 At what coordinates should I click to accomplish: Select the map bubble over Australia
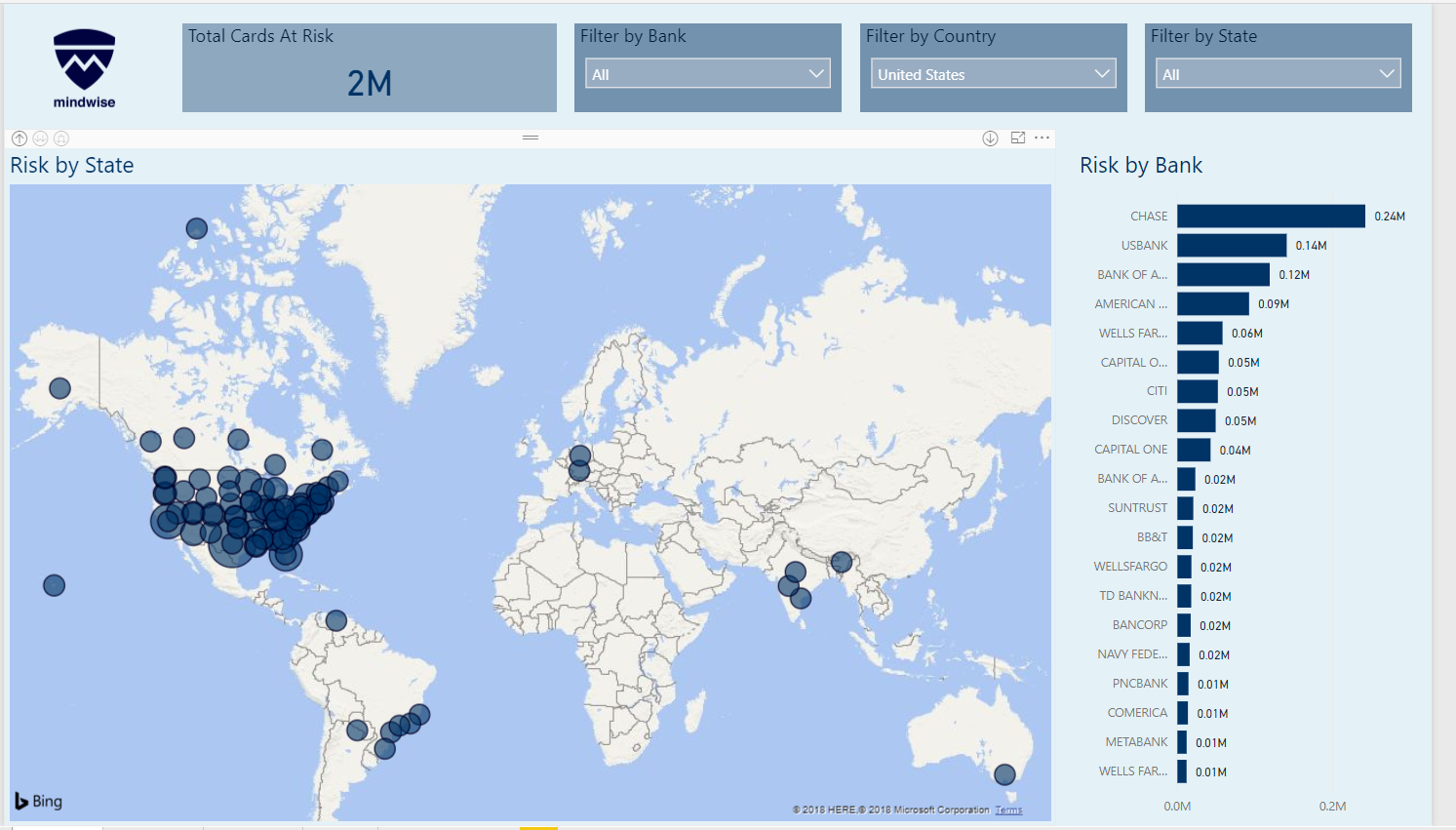1004,775
